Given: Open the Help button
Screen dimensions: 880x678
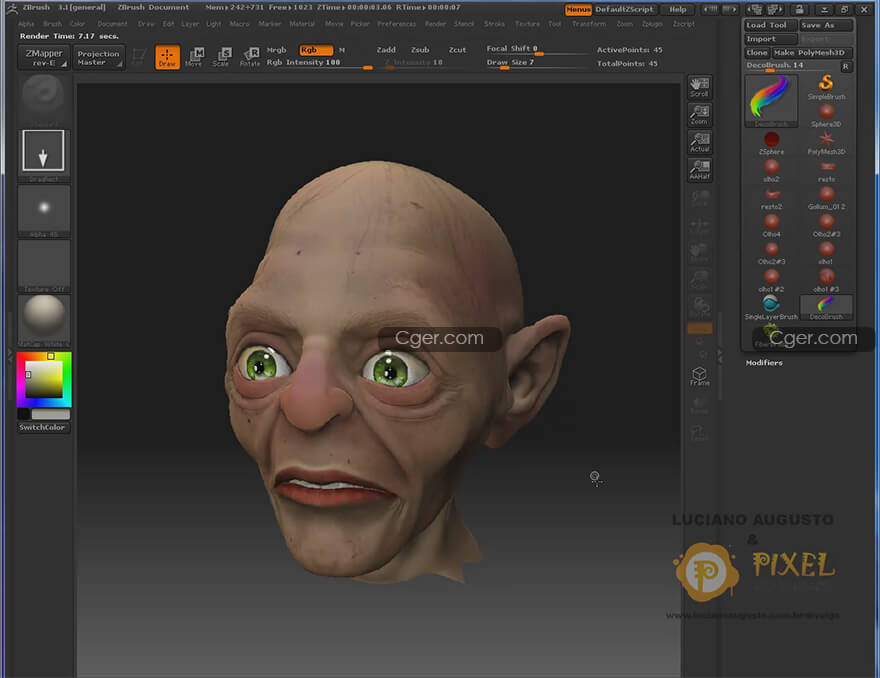Looking at the screenshot, I should 677,10.
